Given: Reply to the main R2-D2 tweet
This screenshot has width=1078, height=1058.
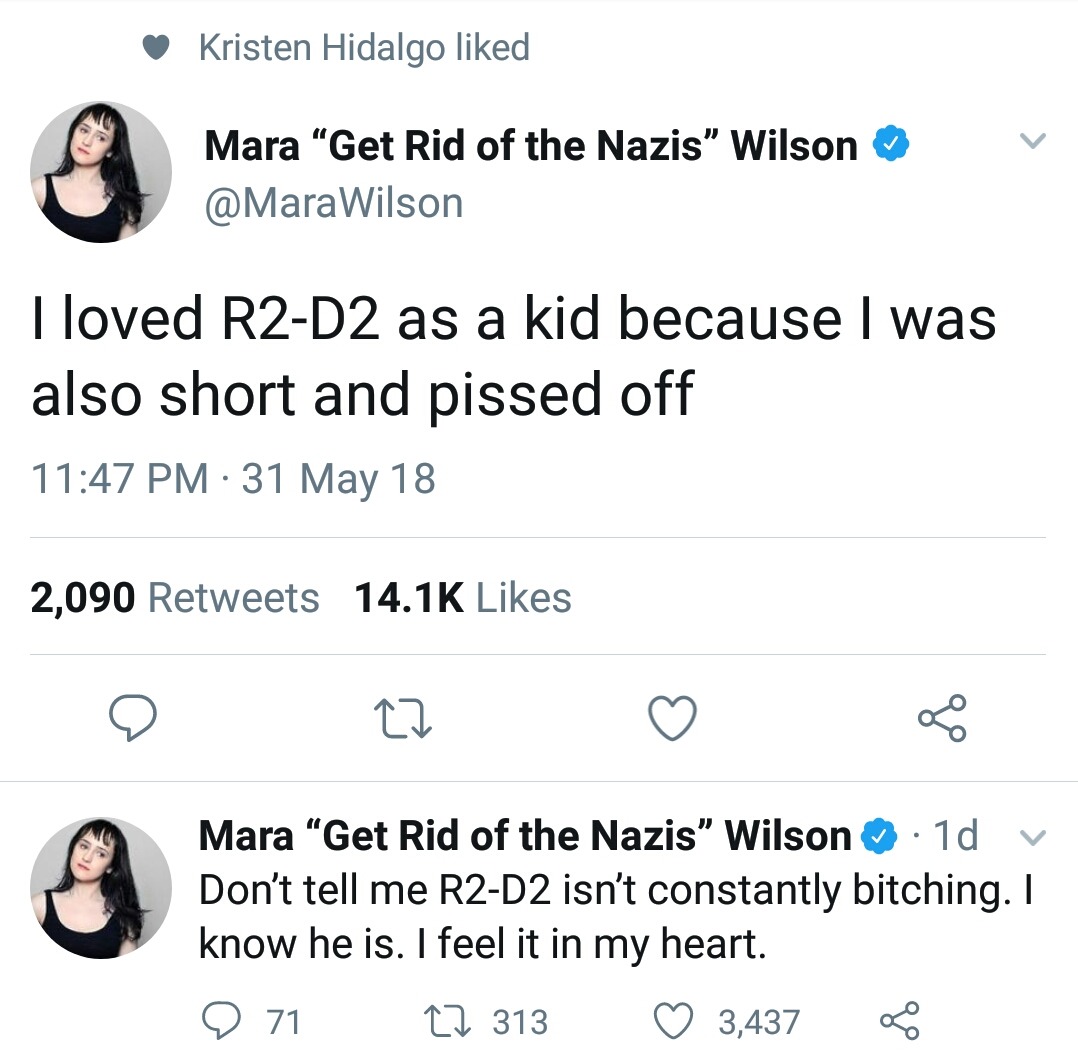Looking at the screenshot, I should (131, 718).
